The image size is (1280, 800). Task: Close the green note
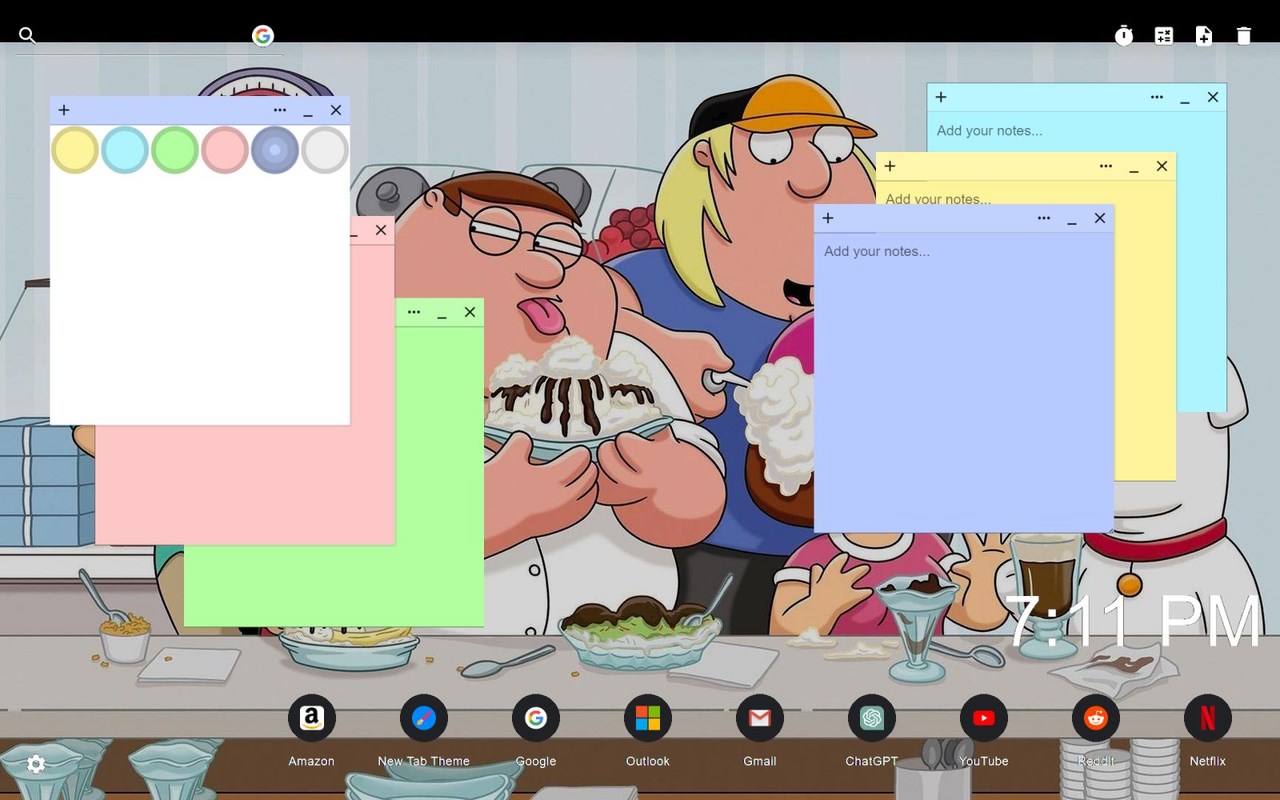tap(470, 312)
